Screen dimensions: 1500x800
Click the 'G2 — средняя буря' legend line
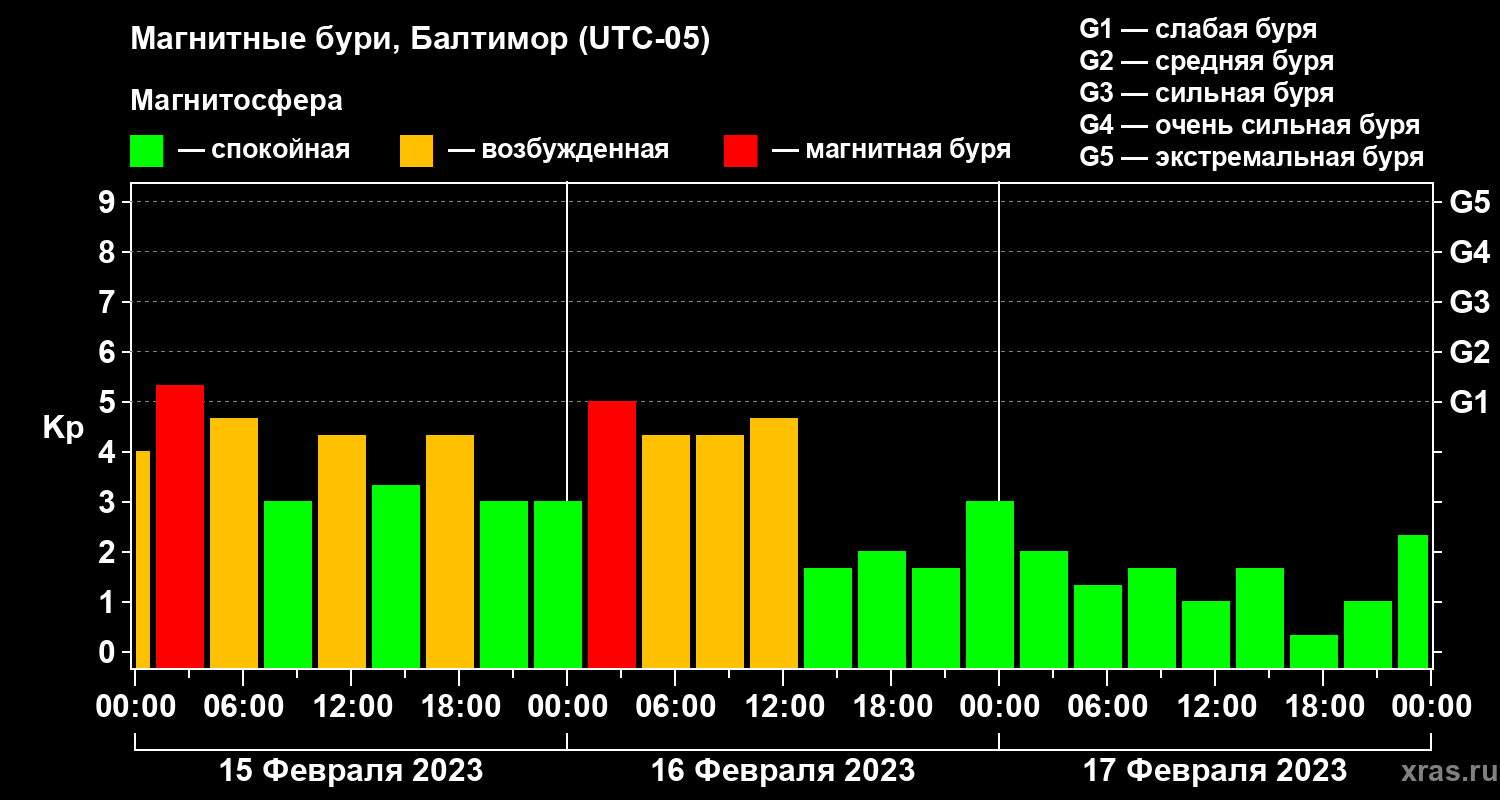pyautogui.click(x=1206, y=61)
